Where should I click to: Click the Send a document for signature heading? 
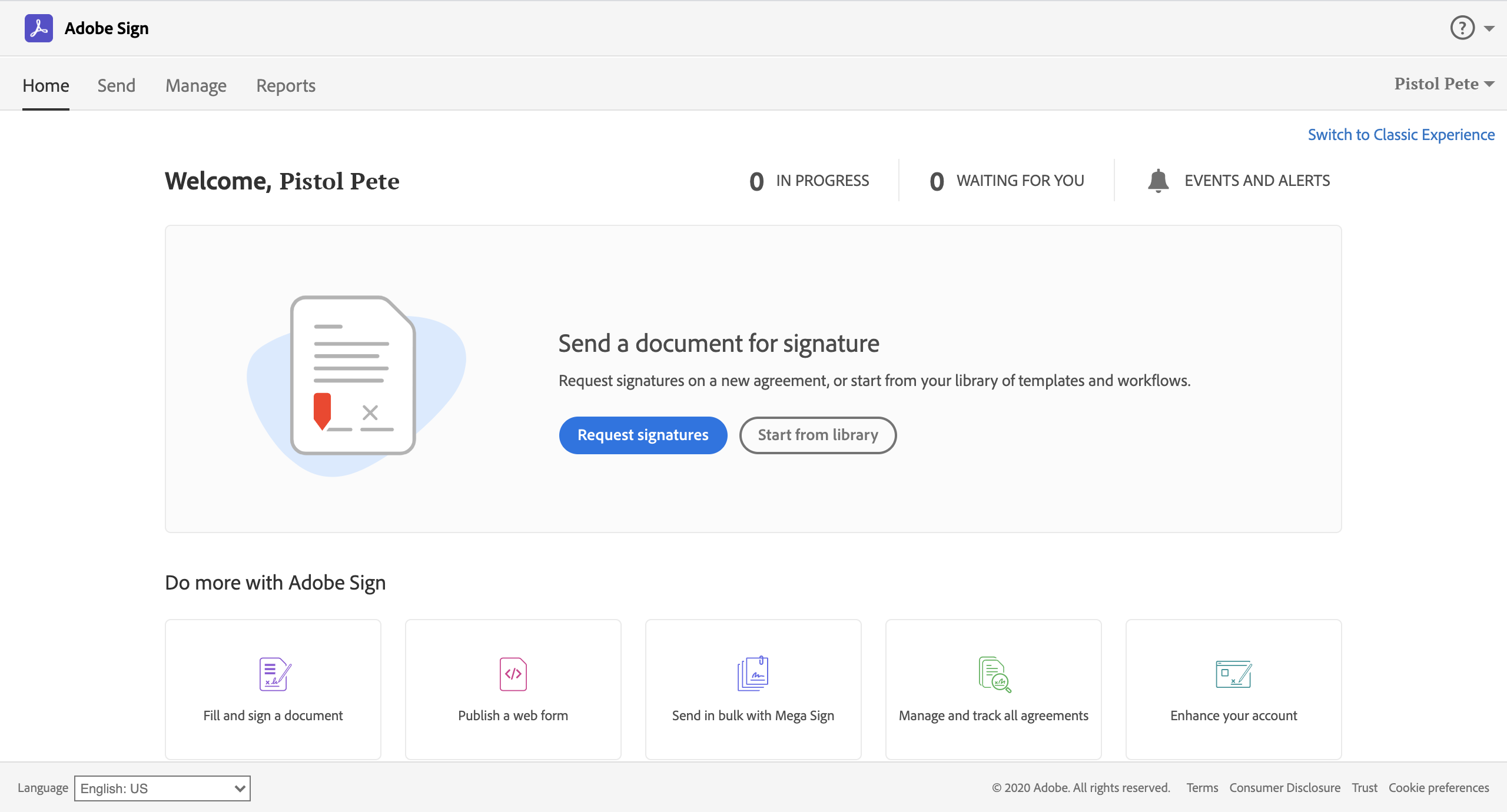[x=719, y=344]
